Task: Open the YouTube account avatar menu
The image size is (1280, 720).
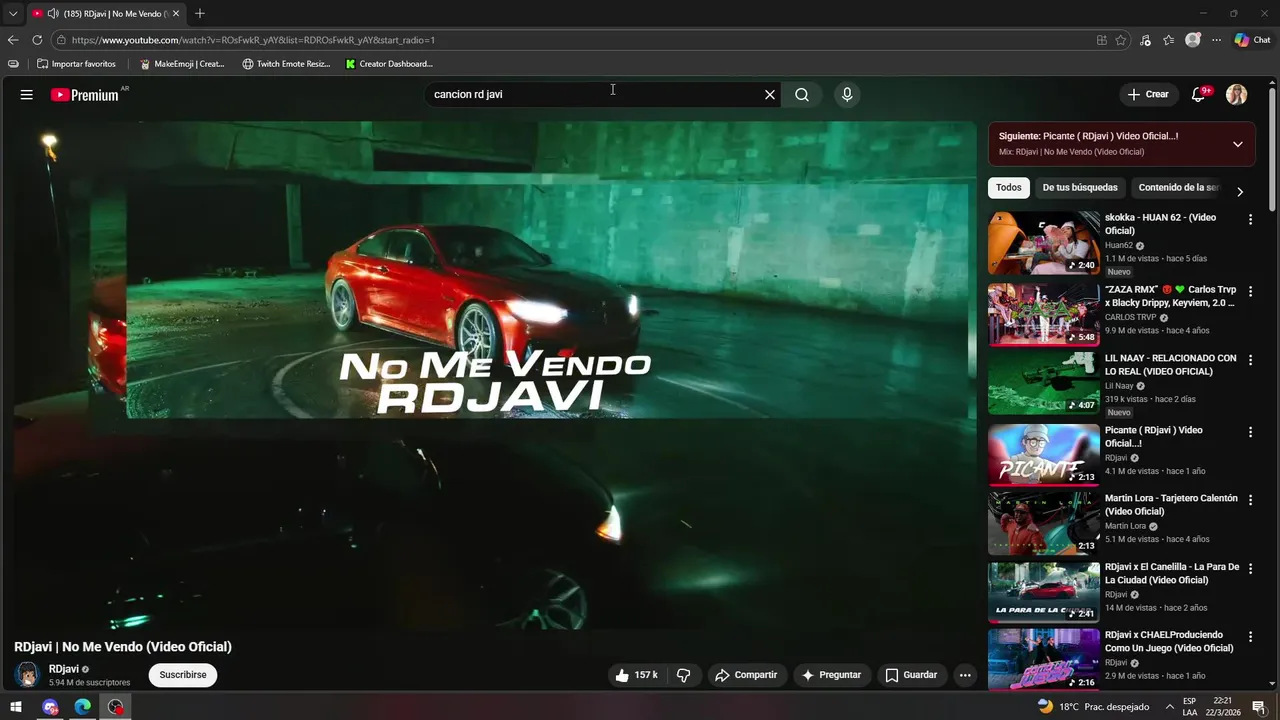Action: (x=1237, y=94)
